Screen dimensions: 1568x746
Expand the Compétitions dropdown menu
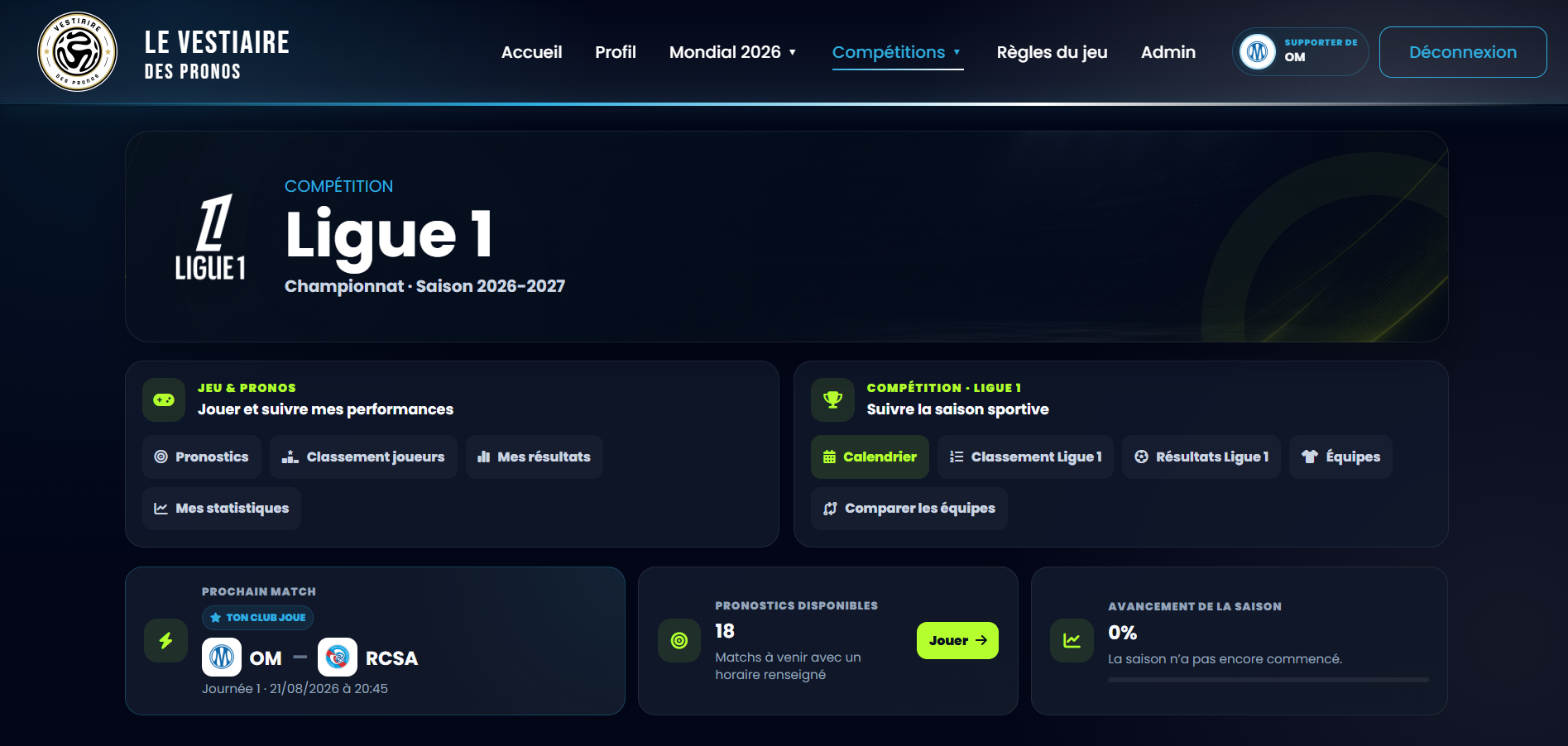898,52
